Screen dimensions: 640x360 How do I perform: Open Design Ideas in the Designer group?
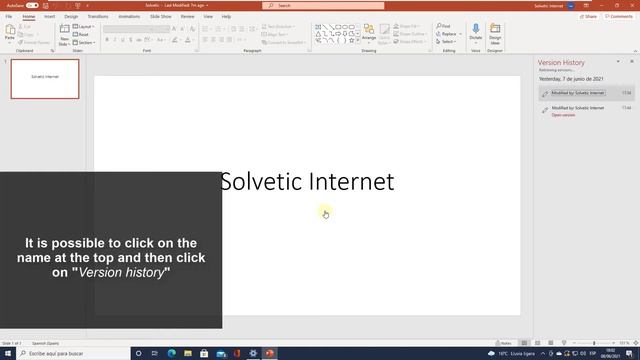tap(495, 33)
